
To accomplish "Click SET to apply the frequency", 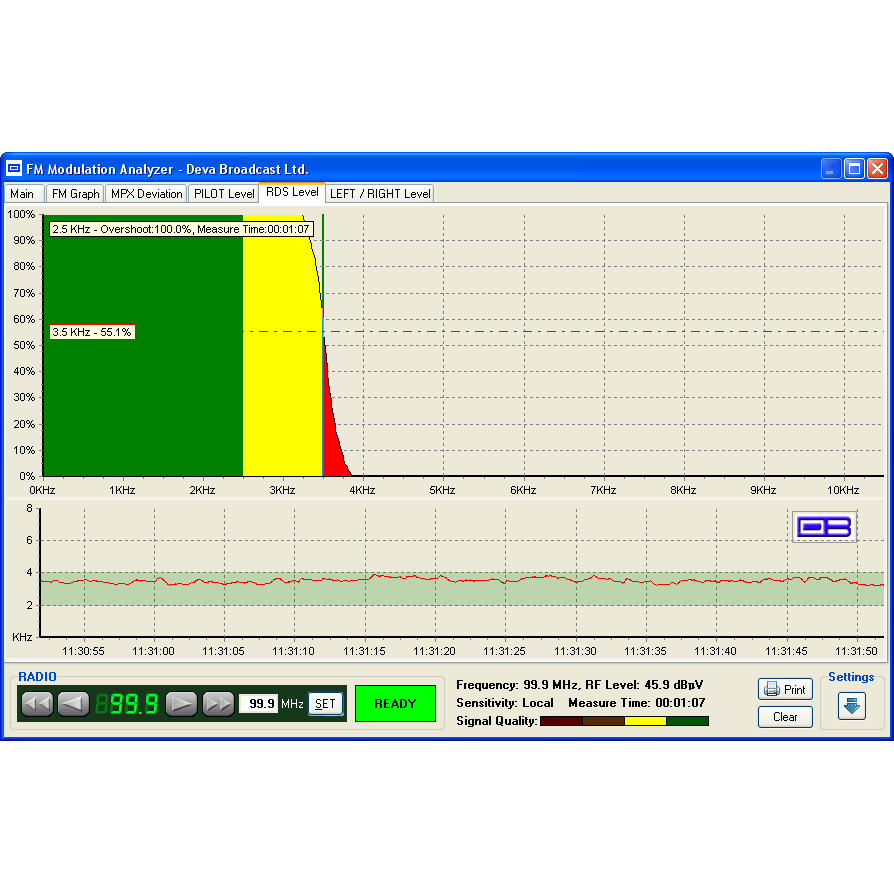I will click(325, 704).
